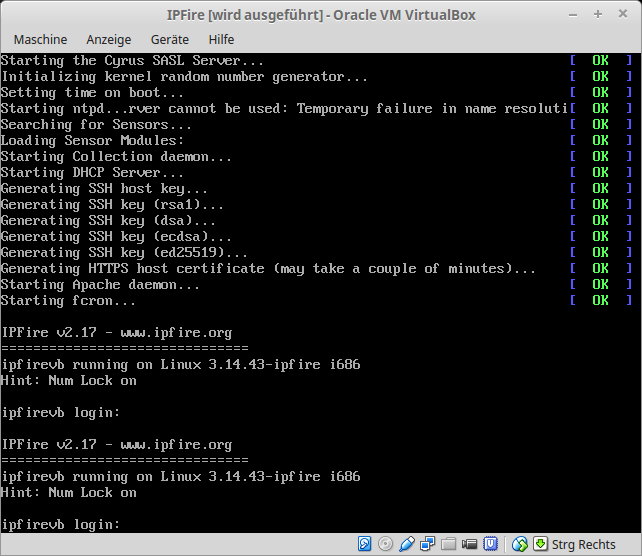The image size is (642, 556).
Task: Maximize the VirtualBox window with plus button
Action: (598, 14)
